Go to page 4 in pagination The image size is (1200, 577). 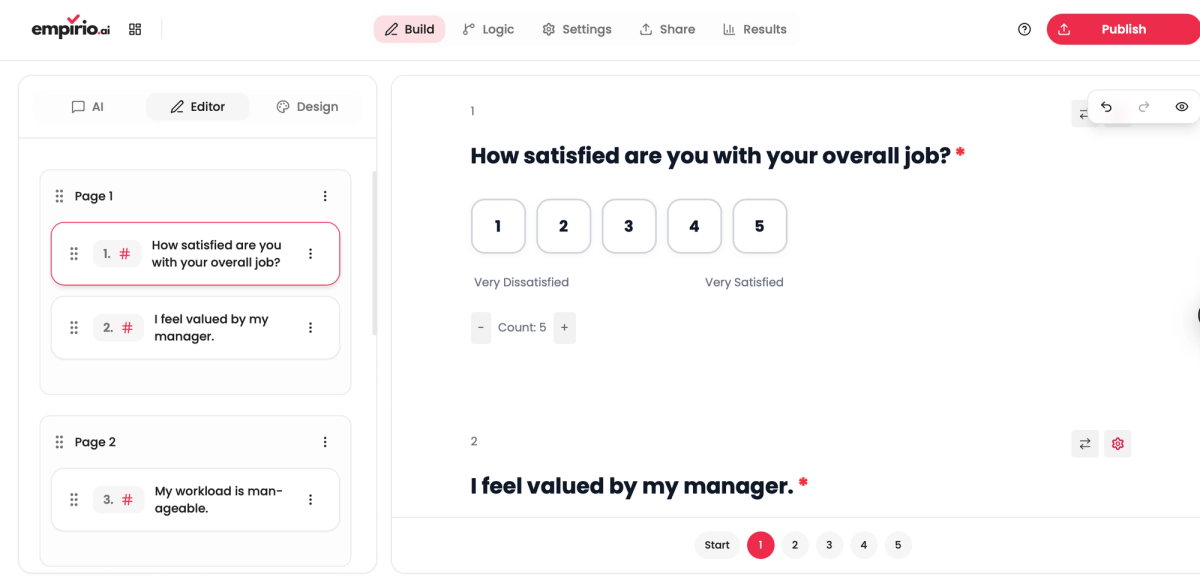pos(863,545)
